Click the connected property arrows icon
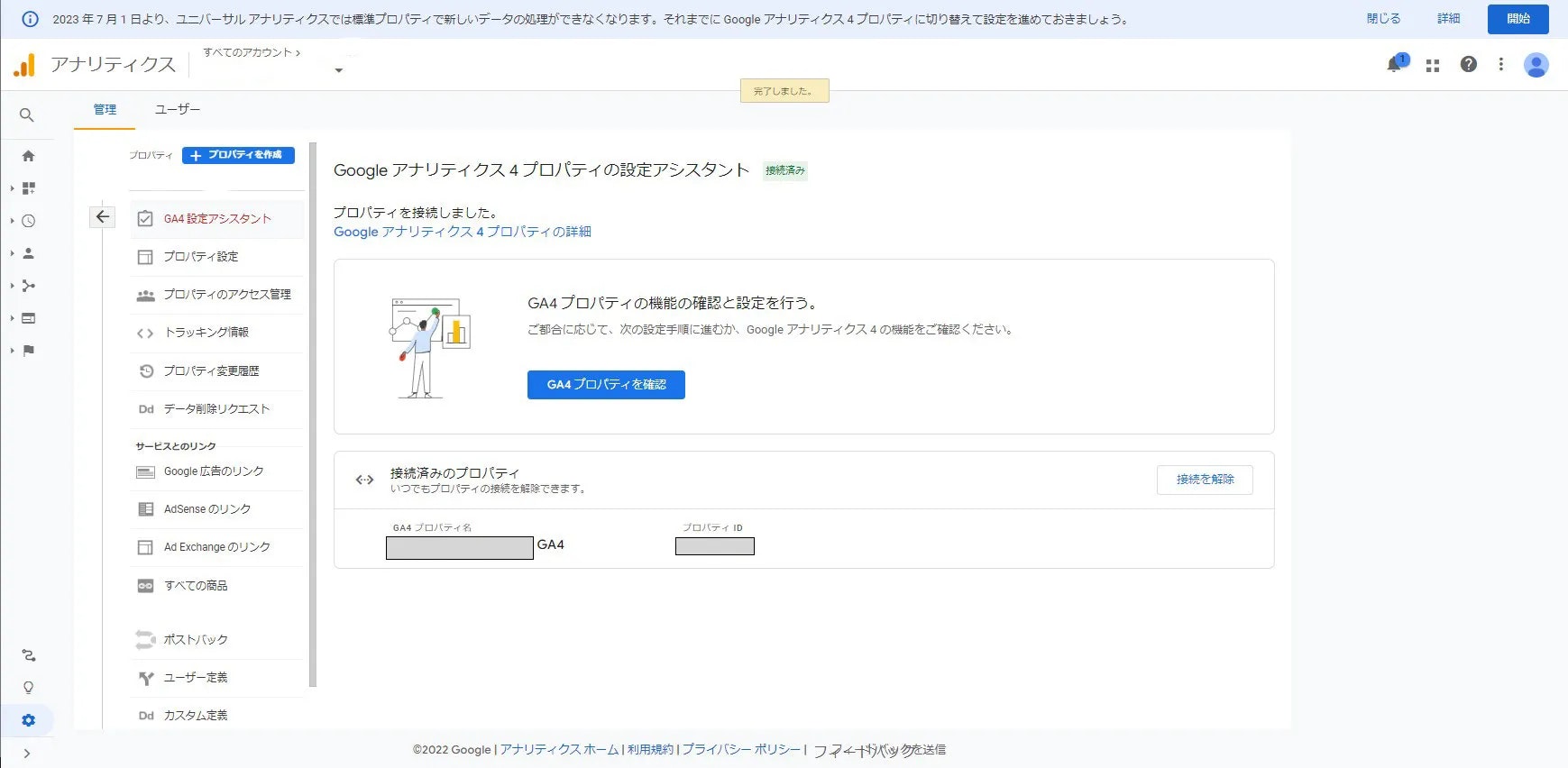This screenshot has width=1568, height=768. pyautogui.click(x=364, y=480)
